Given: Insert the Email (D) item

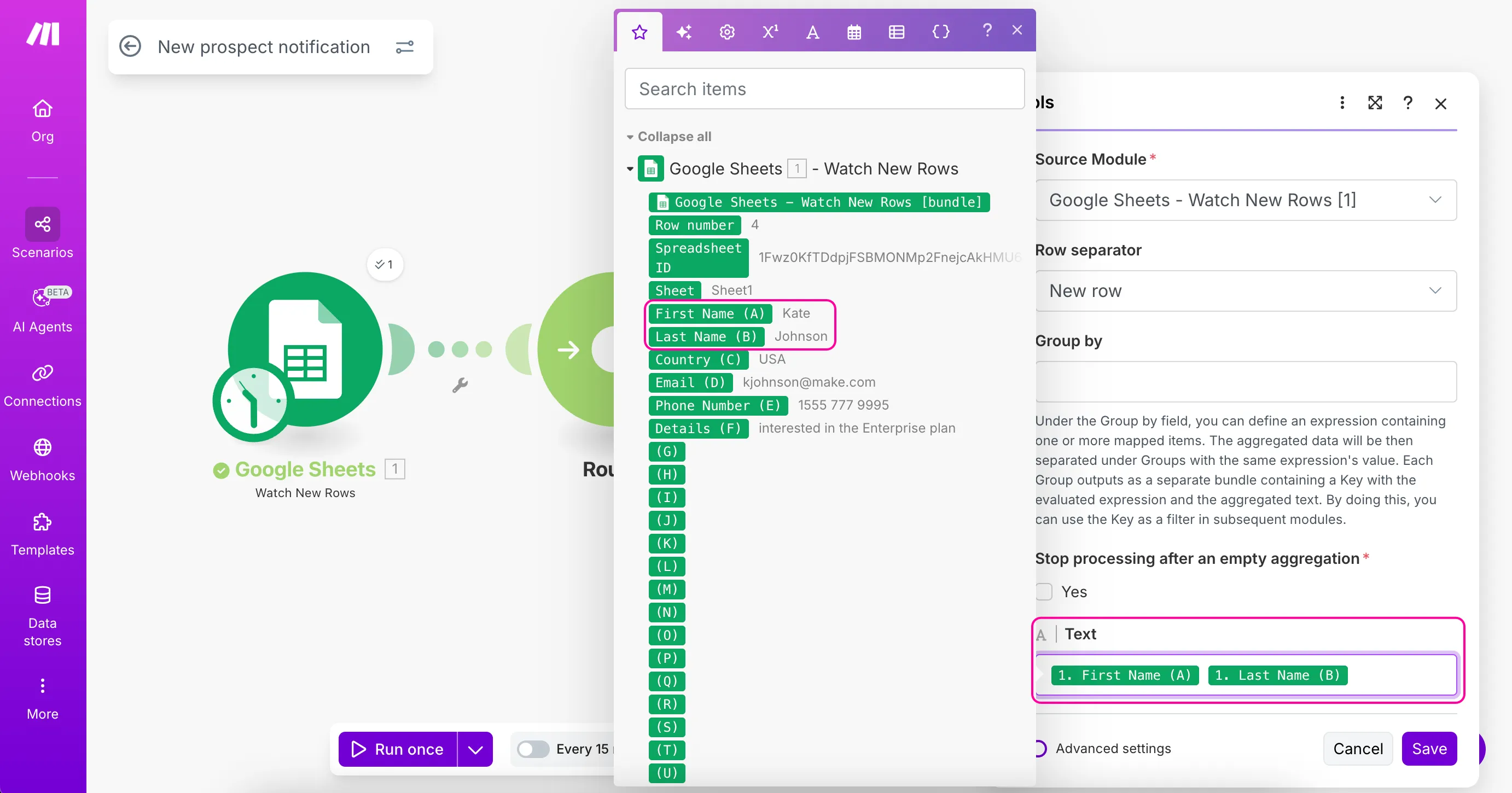Looking at the screenshot, I should (690, 382).
